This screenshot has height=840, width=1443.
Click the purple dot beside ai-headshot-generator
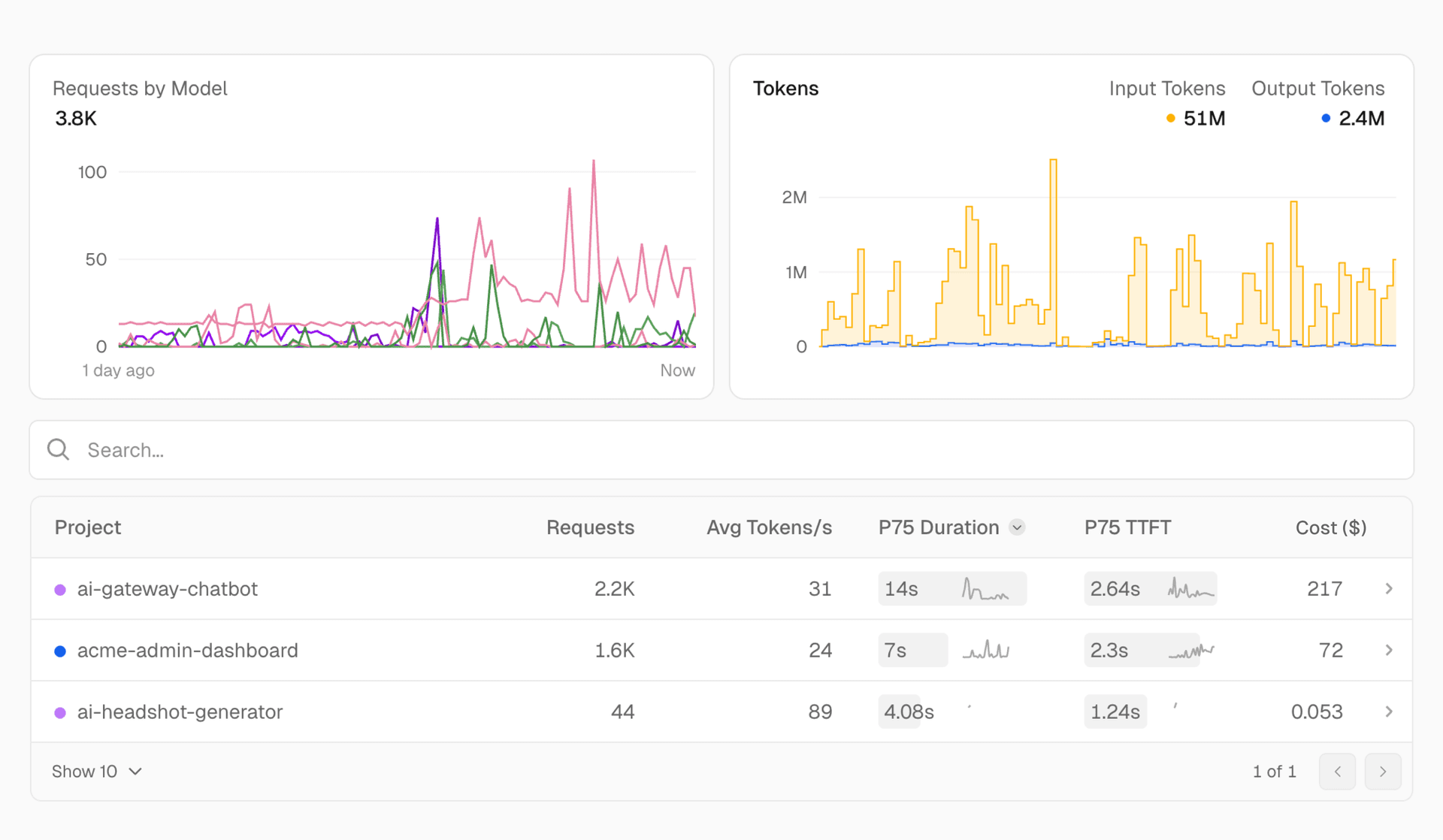click(x=60, y=712)
